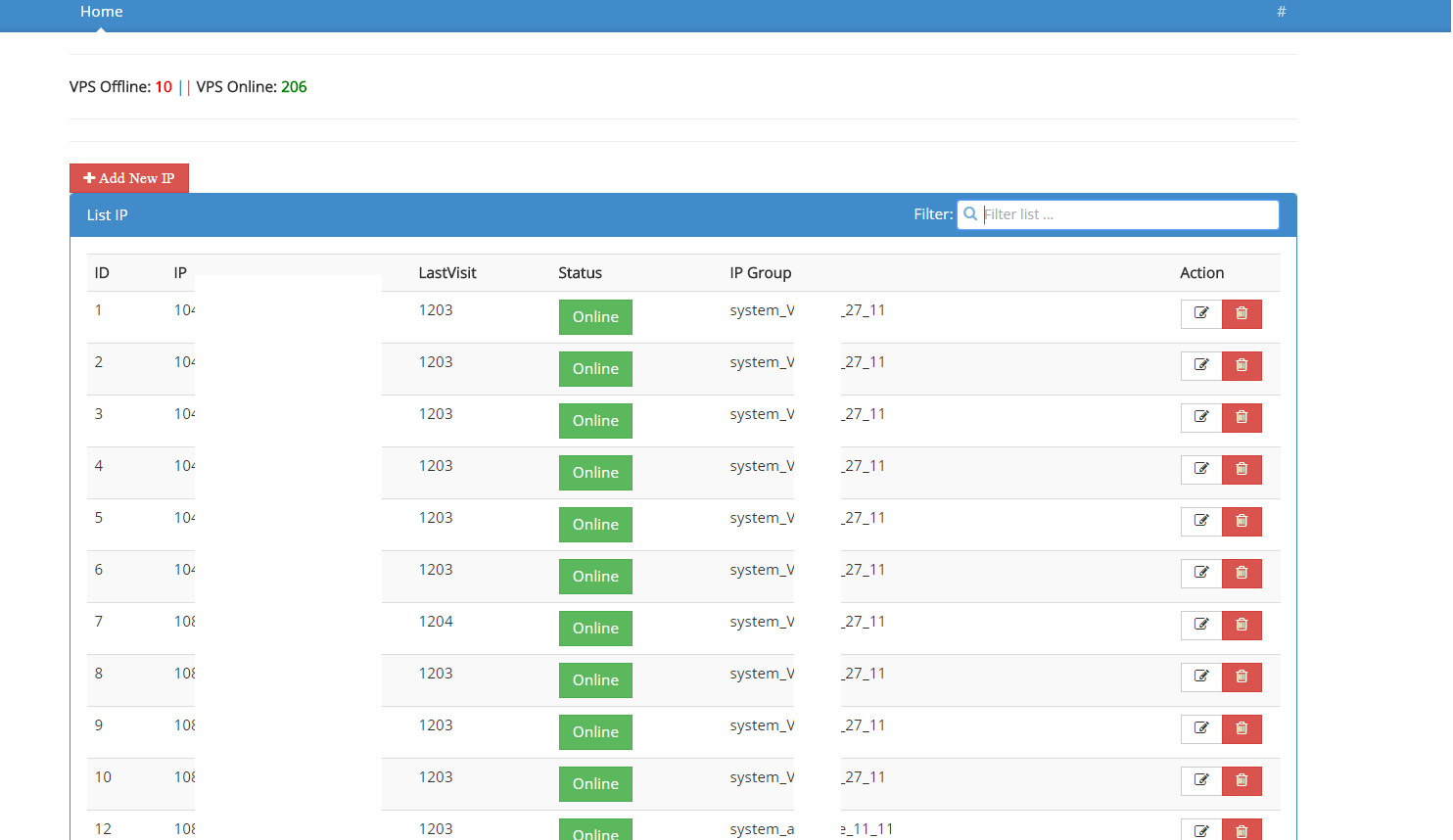Click the ID cell showing 3

click(x=98, y=414)
